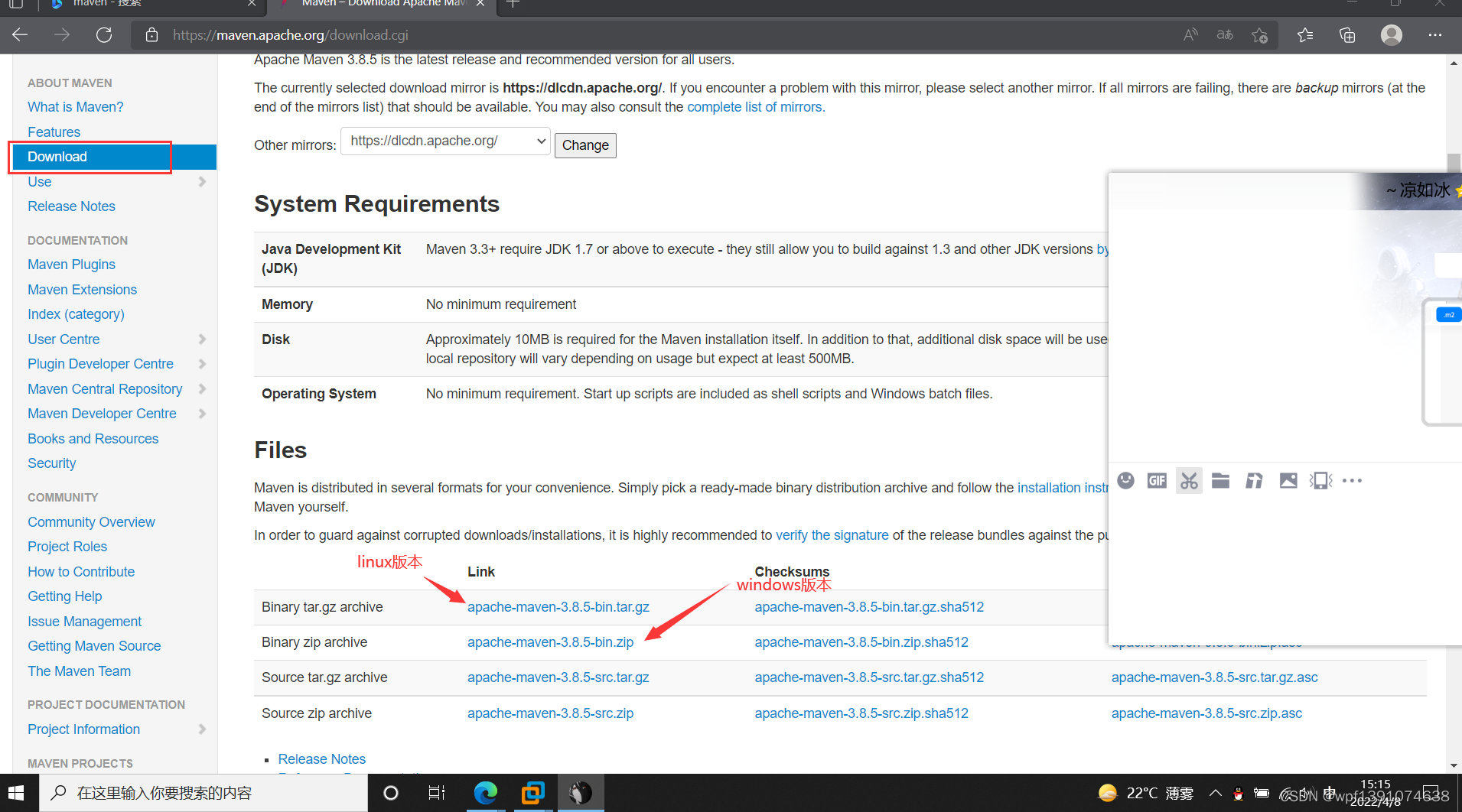Open Task View on taskbar

point(436,793)
